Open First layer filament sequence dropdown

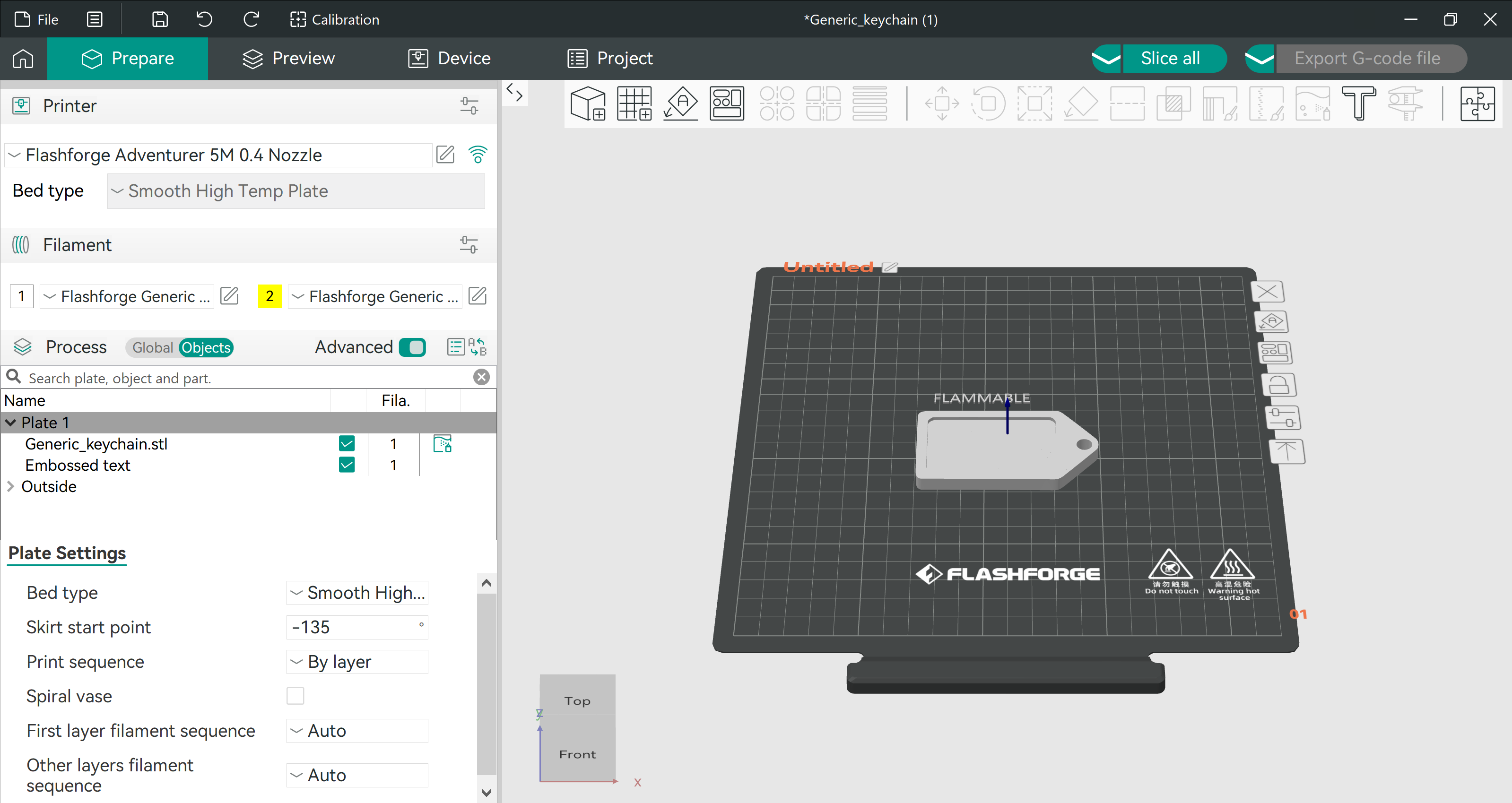(x=357, y=731)
